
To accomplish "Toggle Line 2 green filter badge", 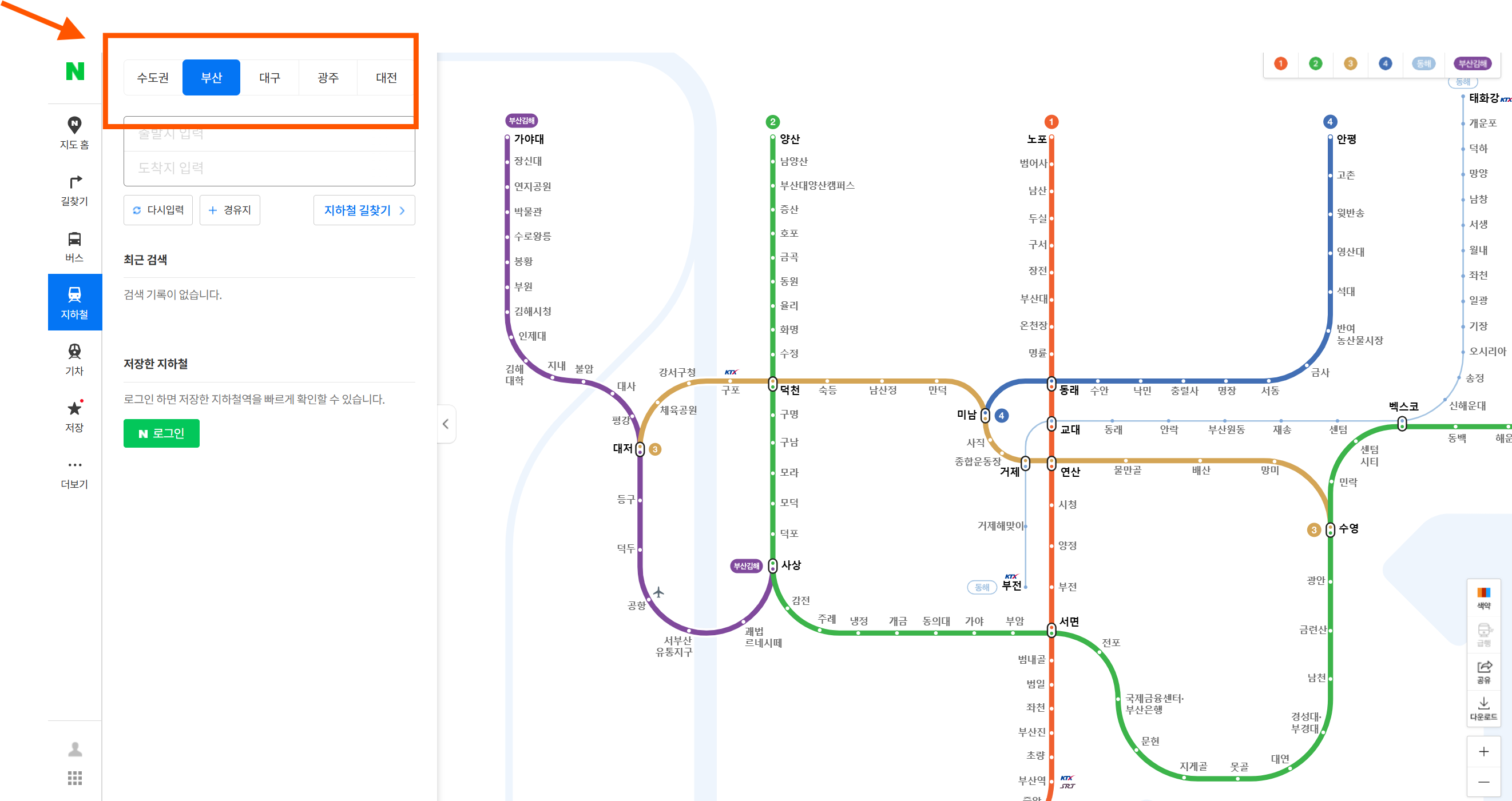I will click(x=1315, y=63).
